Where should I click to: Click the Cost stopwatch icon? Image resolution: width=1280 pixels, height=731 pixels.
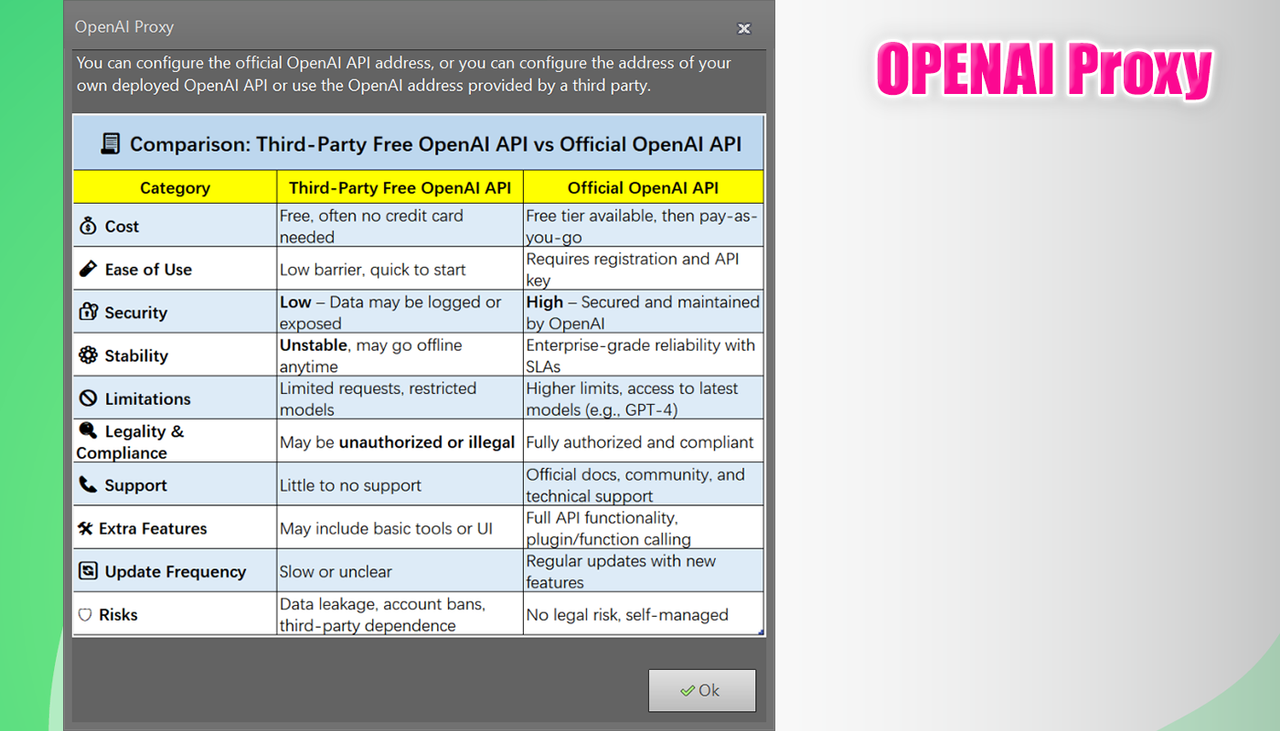[x=86, y=226]
